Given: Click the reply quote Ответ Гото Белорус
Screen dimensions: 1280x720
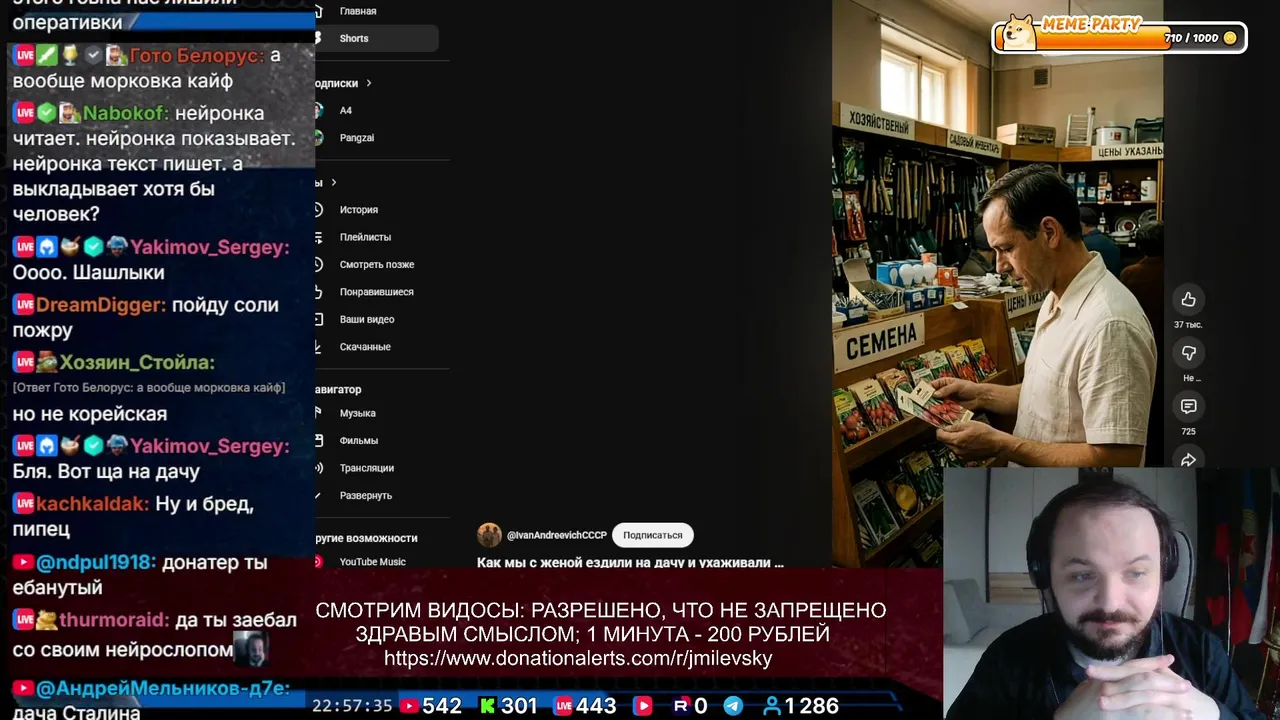Looking at the screenshot, I should pos(149,388).
